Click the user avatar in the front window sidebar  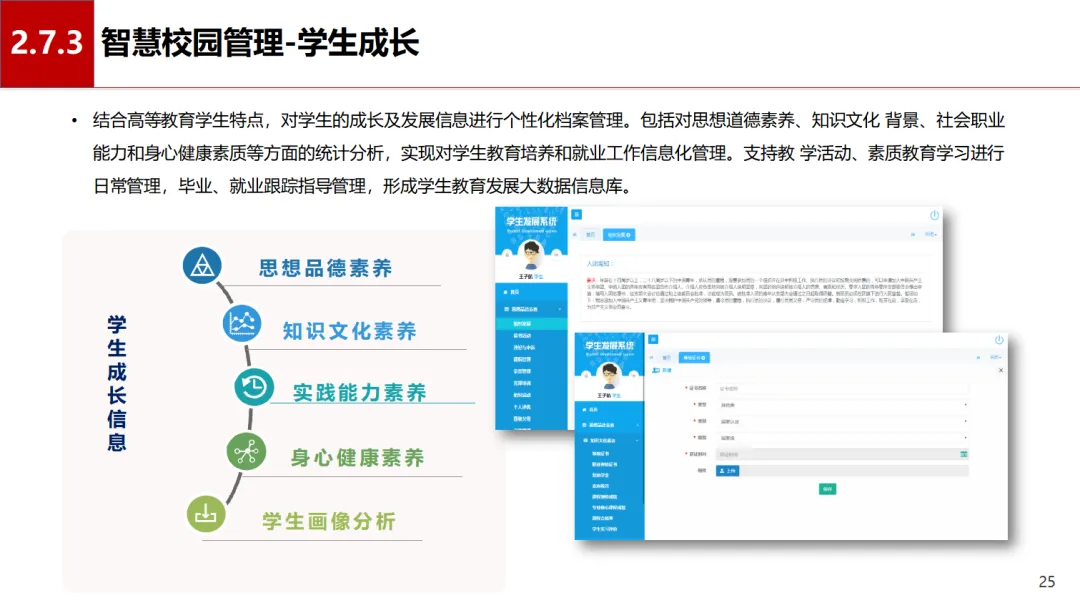pos(609,376)
